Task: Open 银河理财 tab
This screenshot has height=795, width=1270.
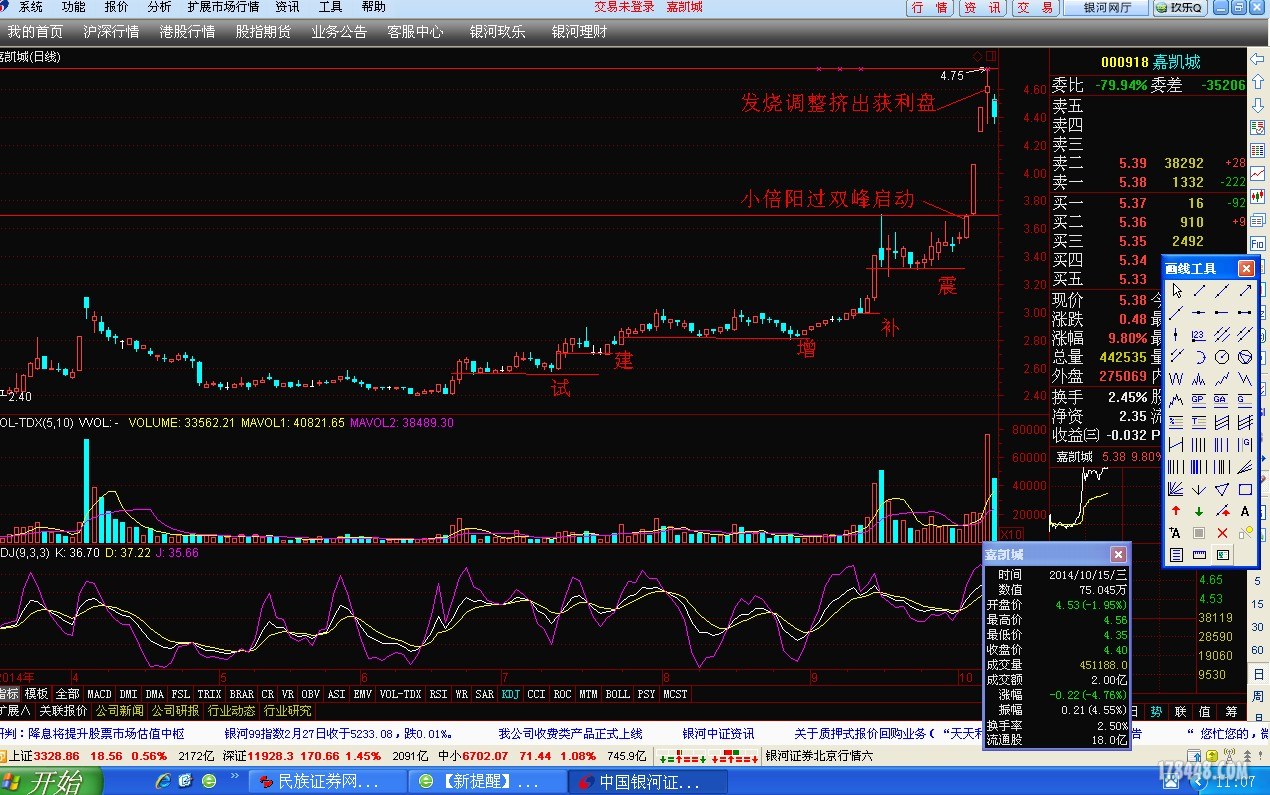Action: [579, 32]
